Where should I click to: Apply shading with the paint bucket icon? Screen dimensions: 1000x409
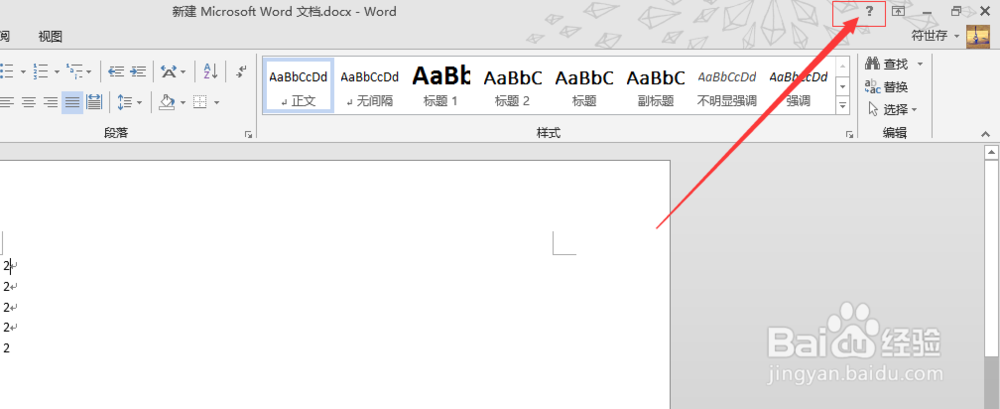click(x=167, y=102)
